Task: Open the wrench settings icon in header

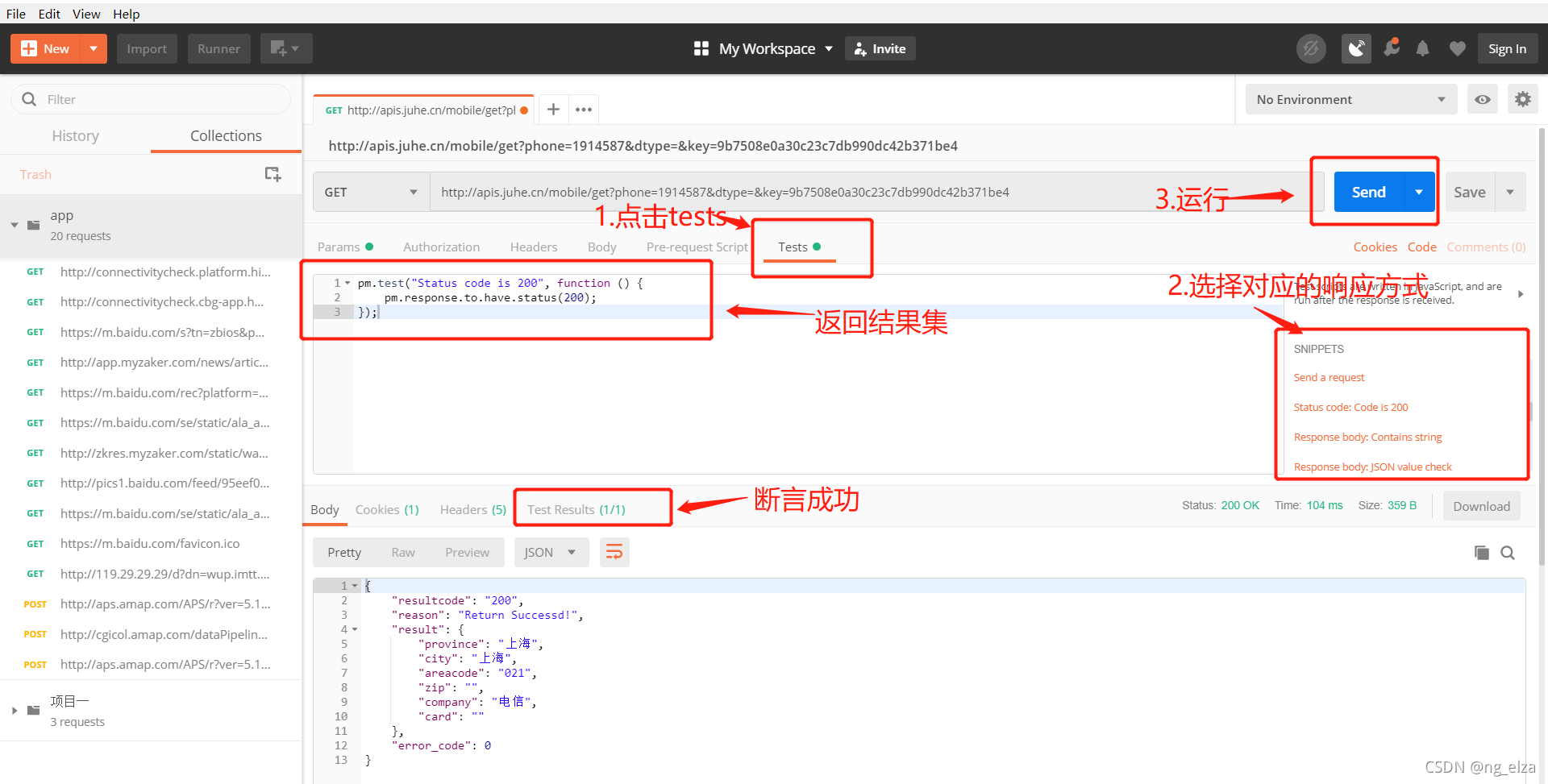Action: (x=1392, y=48)
